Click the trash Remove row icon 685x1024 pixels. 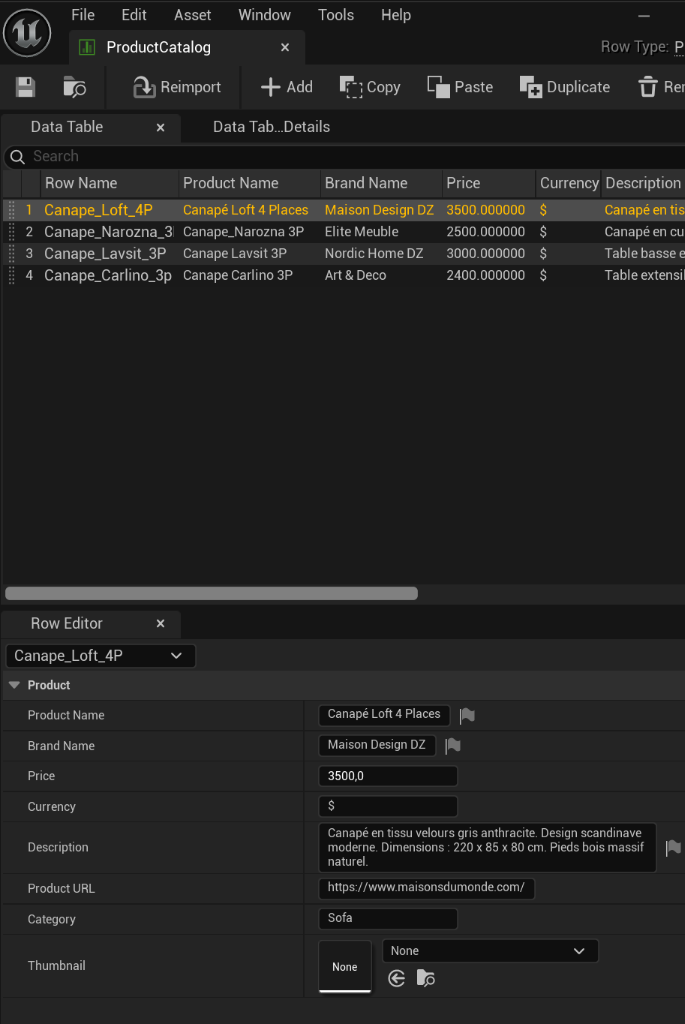647,87
